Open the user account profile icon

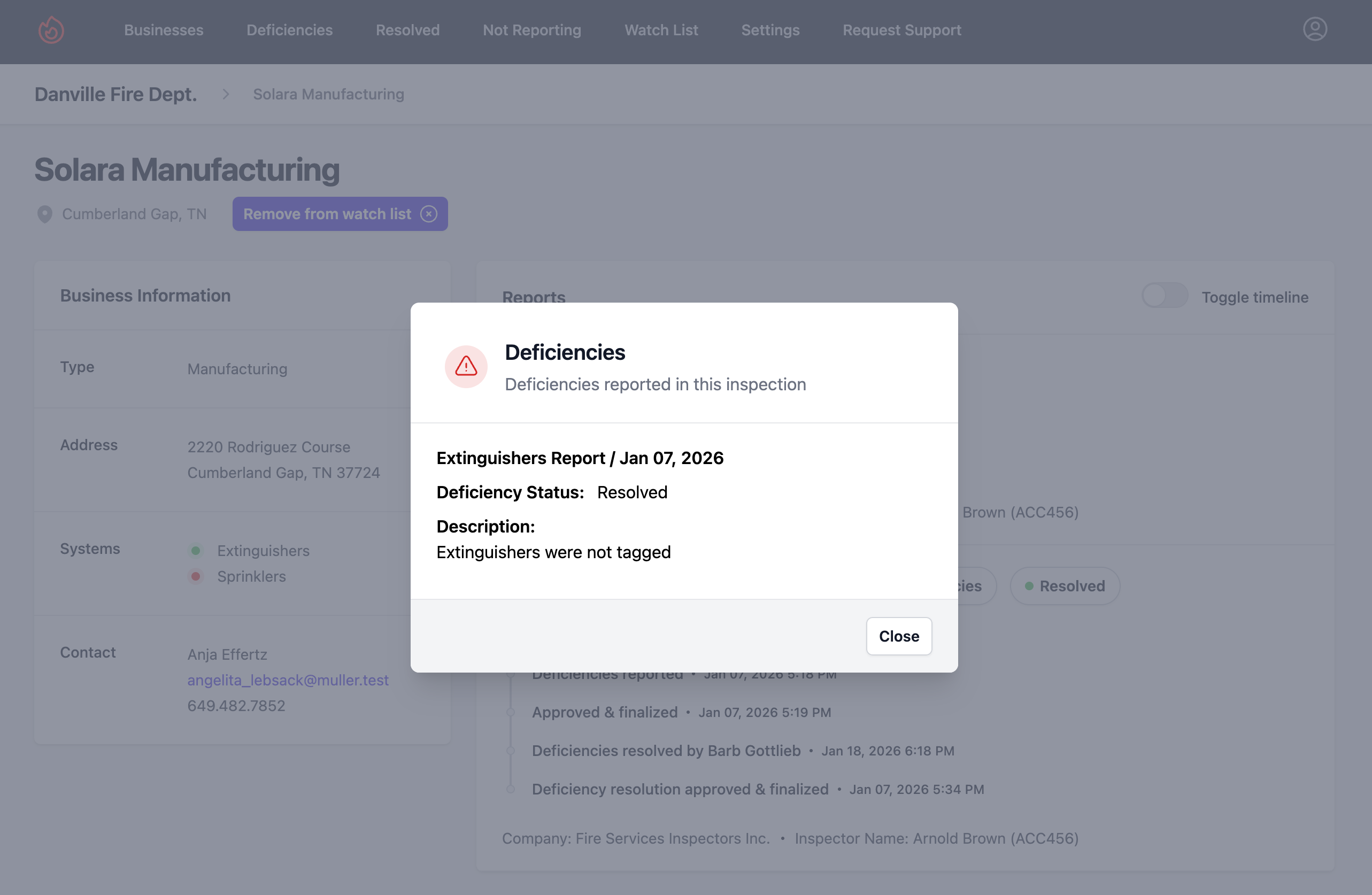(1314, 29)
